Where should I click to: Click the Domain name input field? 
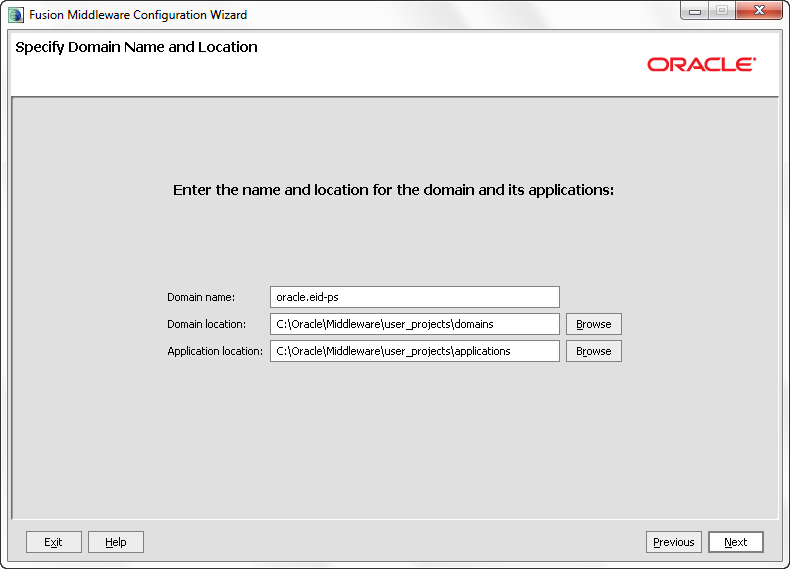415,297
